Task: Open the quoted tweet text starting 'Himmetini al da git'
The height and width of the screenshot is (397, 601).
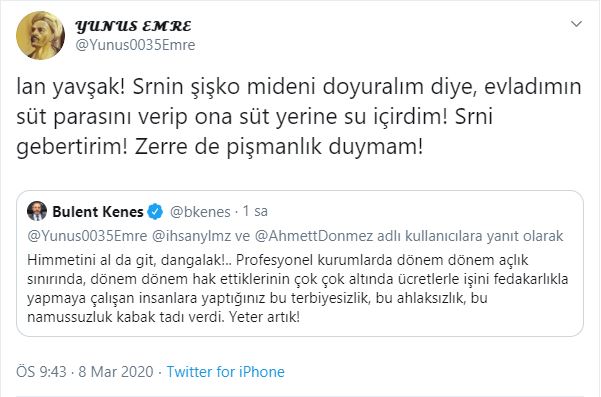Action: pos(297,289)
